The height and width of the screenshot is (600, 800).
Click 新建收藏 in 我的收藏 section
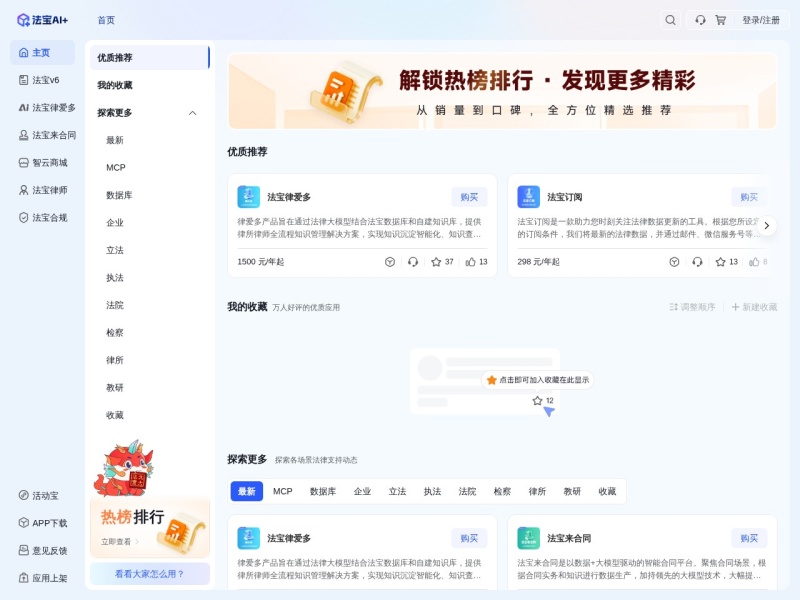754,307
